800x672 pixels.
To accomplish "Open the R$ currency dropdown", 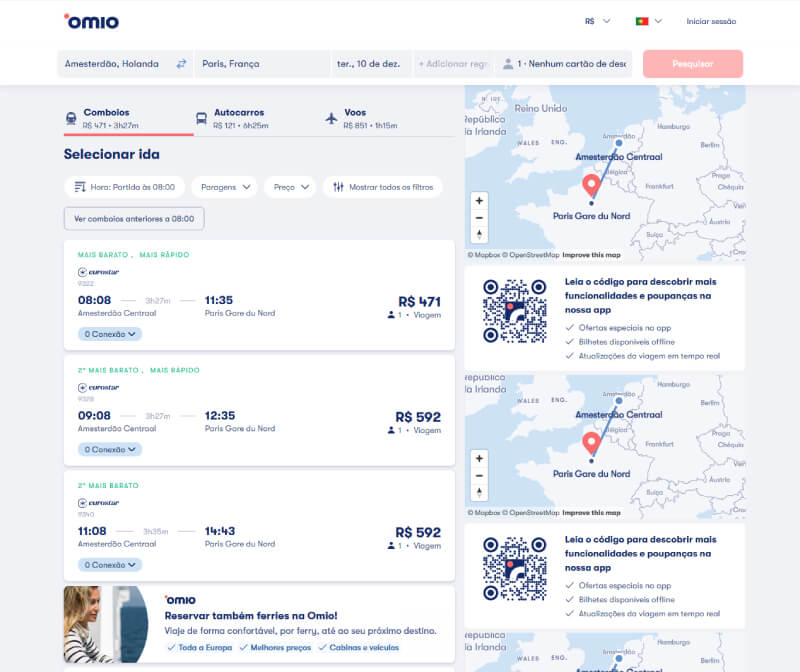I will (x=597, y=21).
